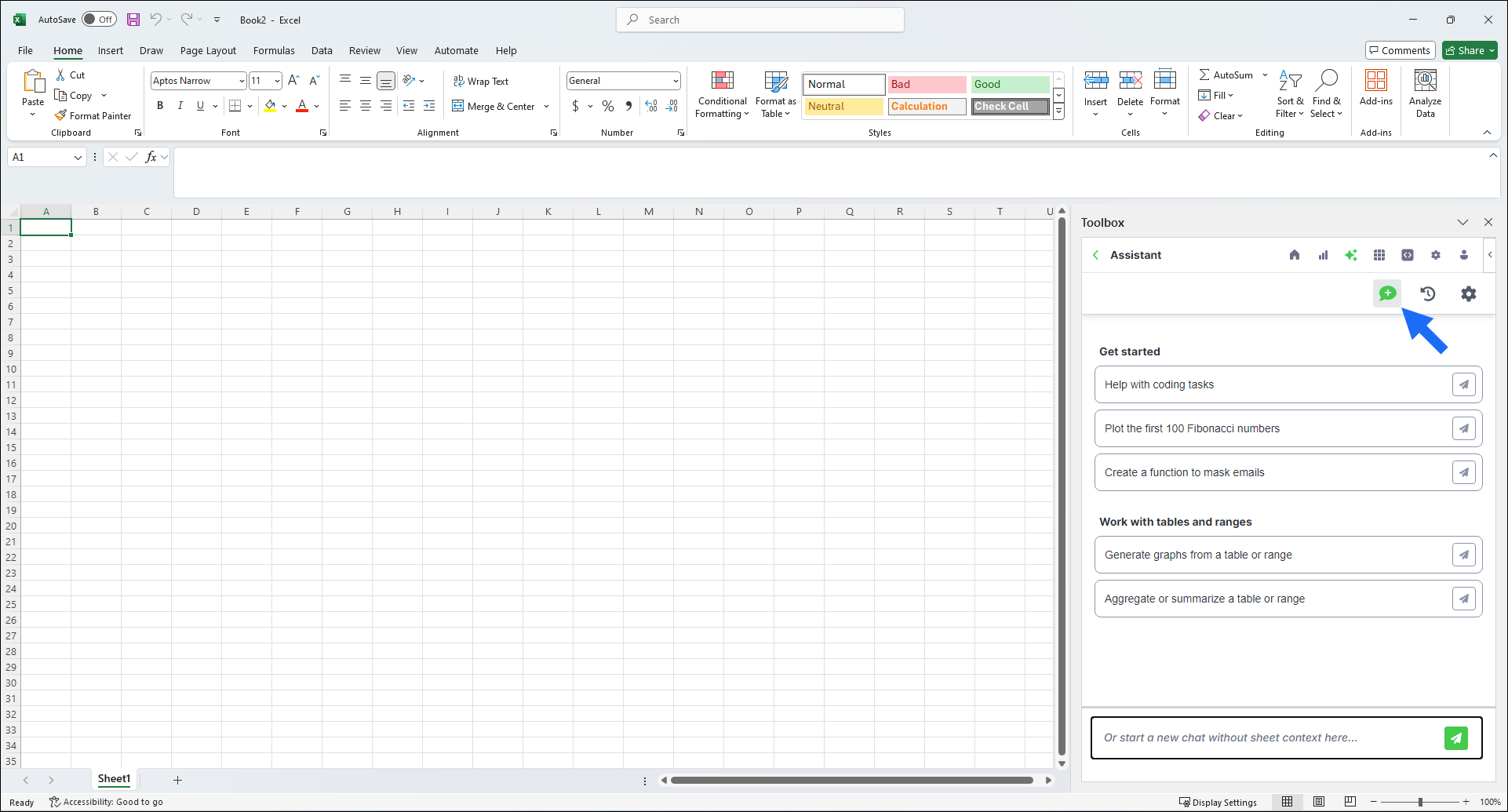Apply the Good cell style
Viewport: 1508px width, 812px height.
point(1010,84)
